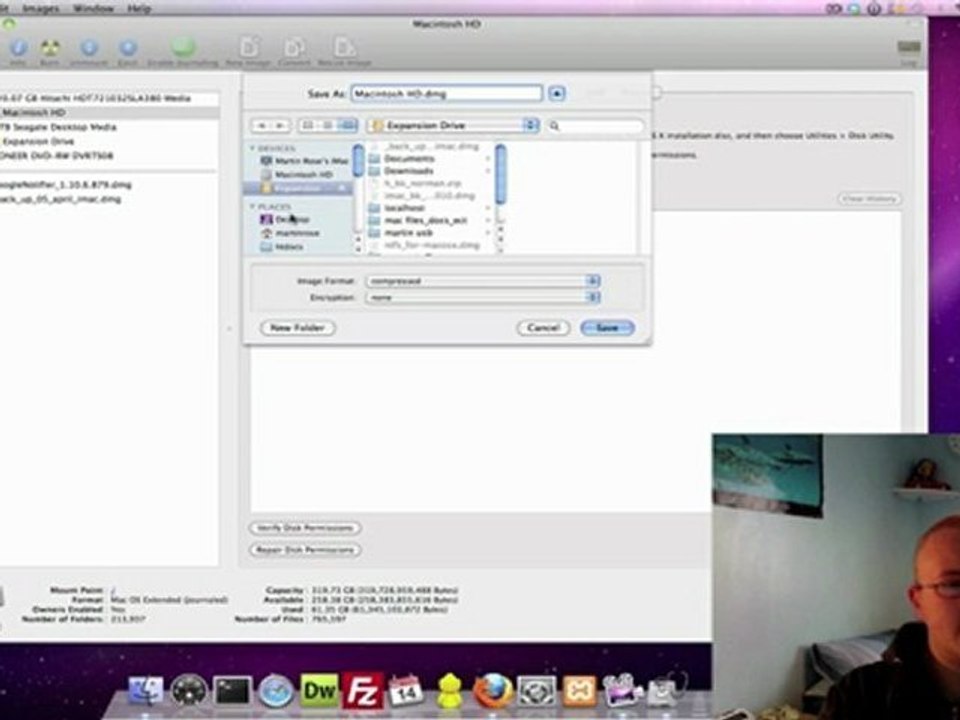Launch Firefox from the Dock

[493, 690]
